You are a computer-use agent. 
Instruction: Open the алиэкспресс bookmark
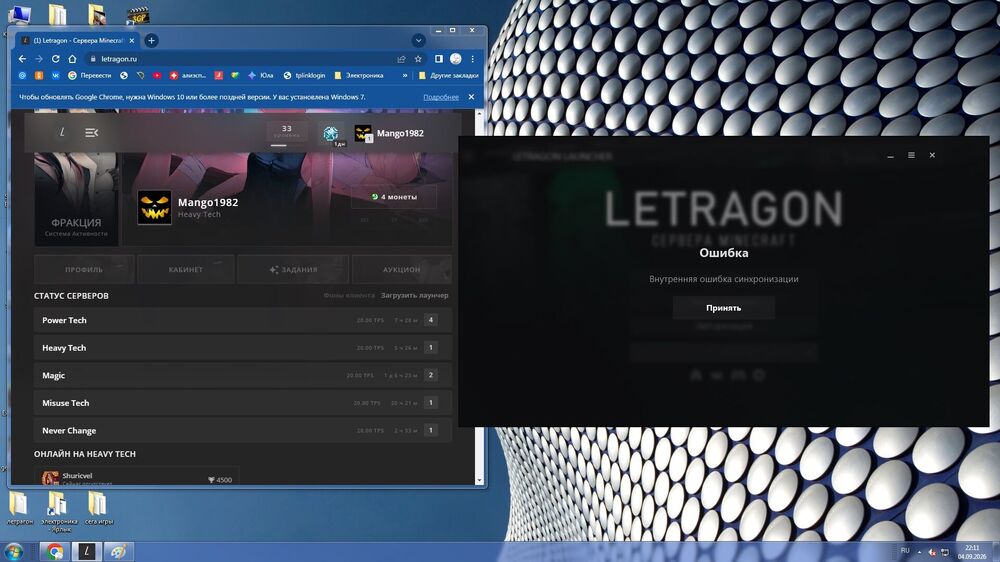(x=188, y=75)
